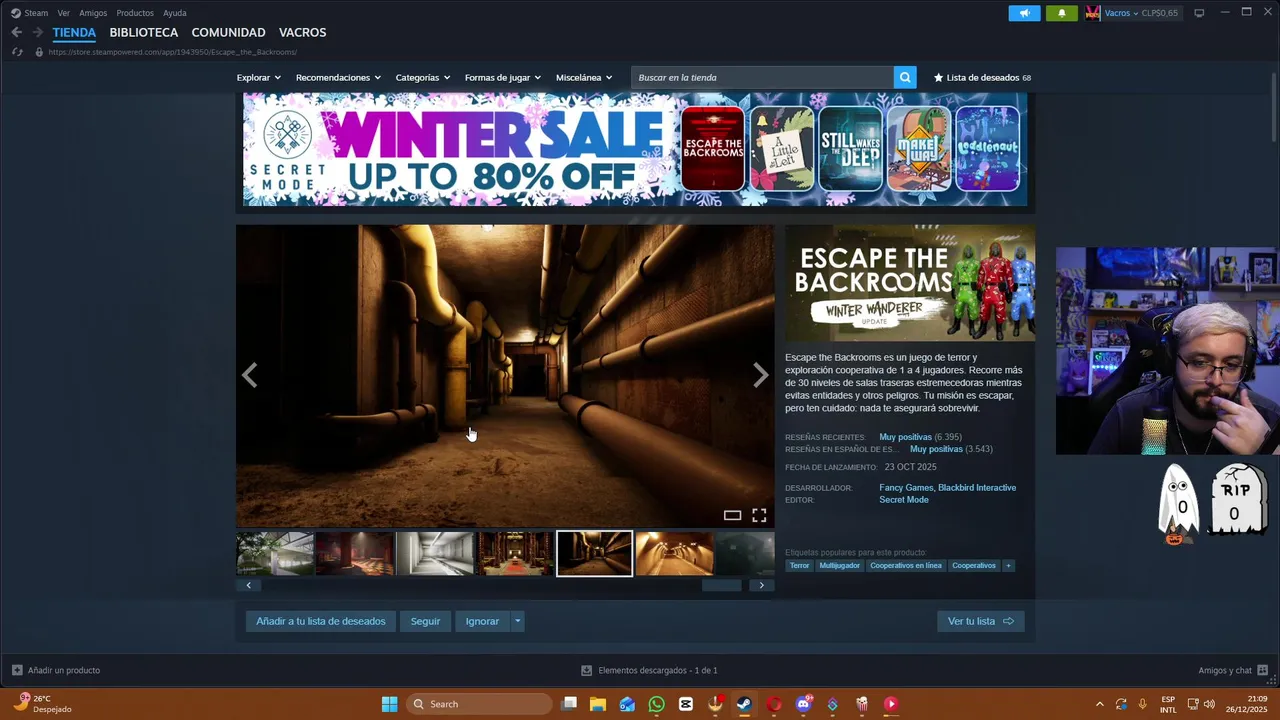Open the Amigos y chat icon
The height and width of the screenshot is (720, 1280).
coord(1263,670)
